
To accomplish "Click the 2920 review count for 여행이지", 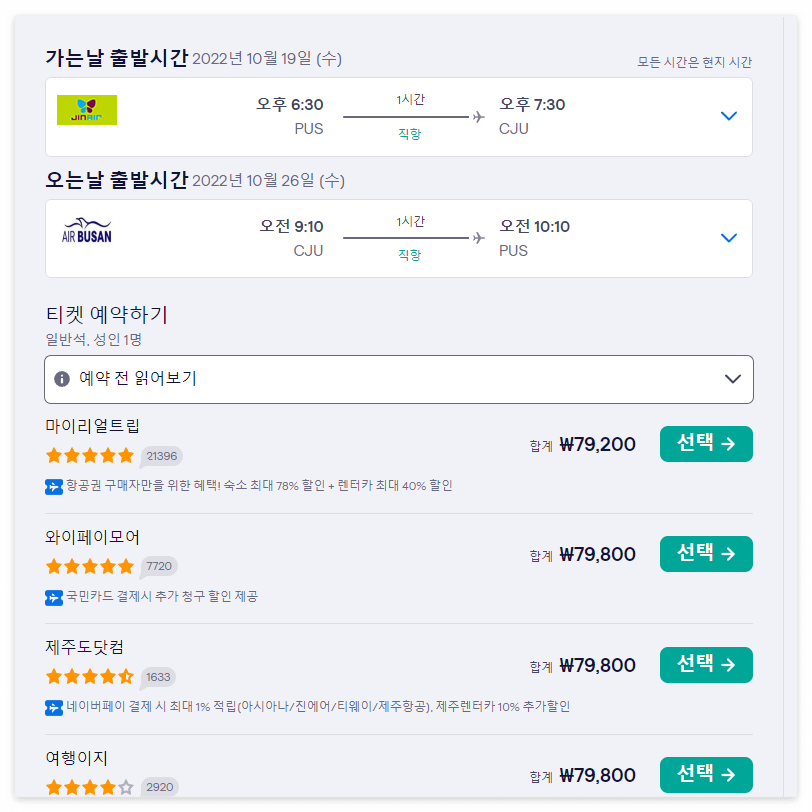I will click(160, 788).
